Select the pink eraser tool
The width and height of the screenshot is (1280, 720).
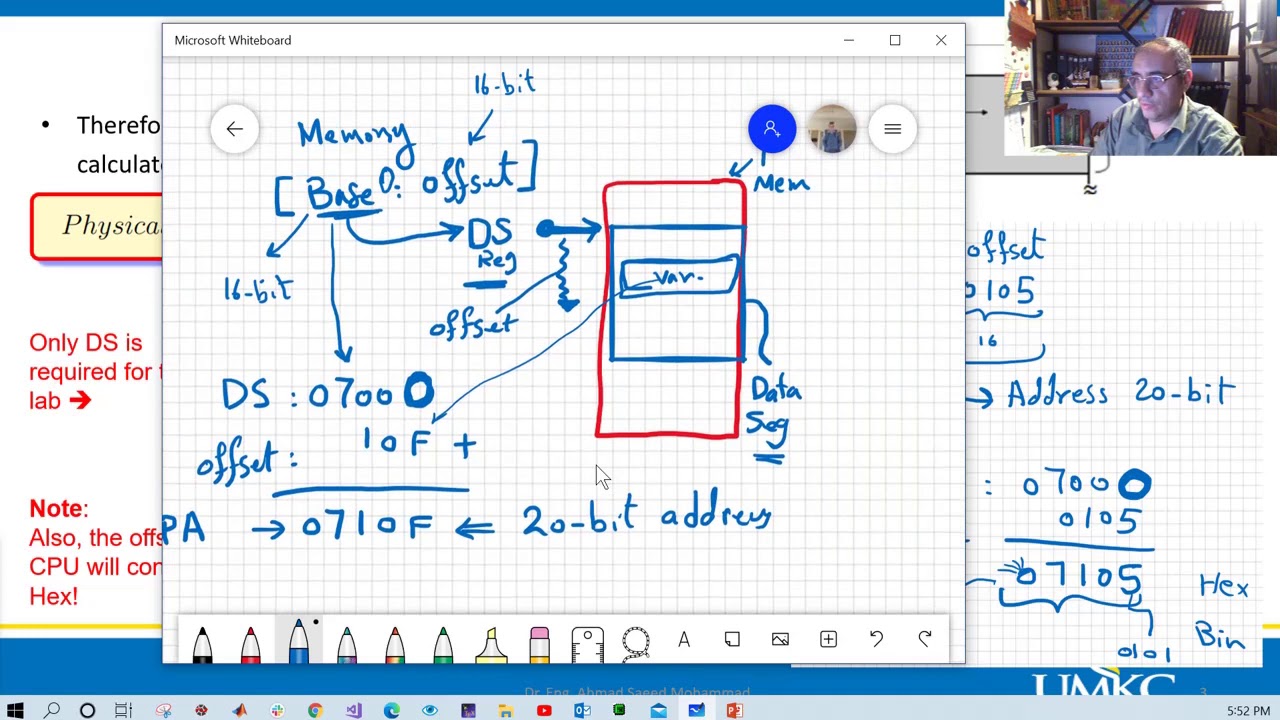[x=539, y=643]
